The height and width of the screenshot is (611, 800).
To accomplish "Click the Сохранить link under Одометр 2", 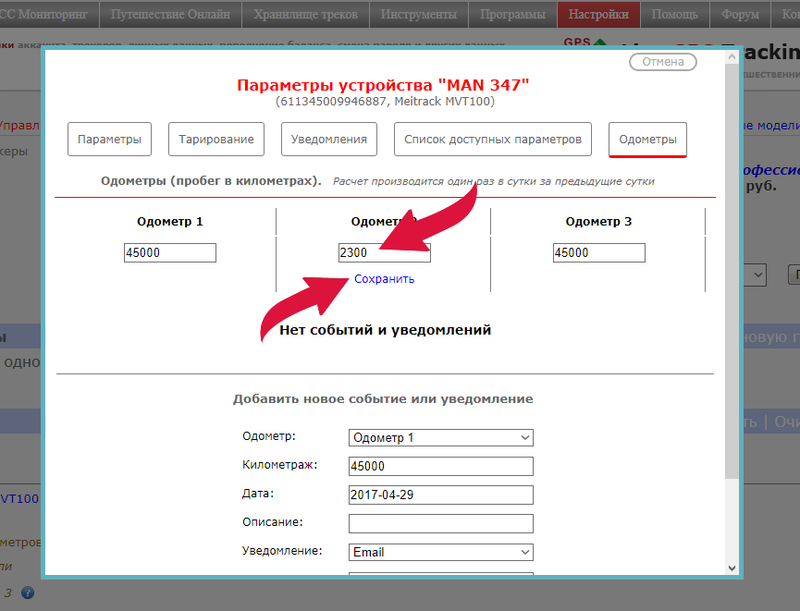I will pos(384,279).
